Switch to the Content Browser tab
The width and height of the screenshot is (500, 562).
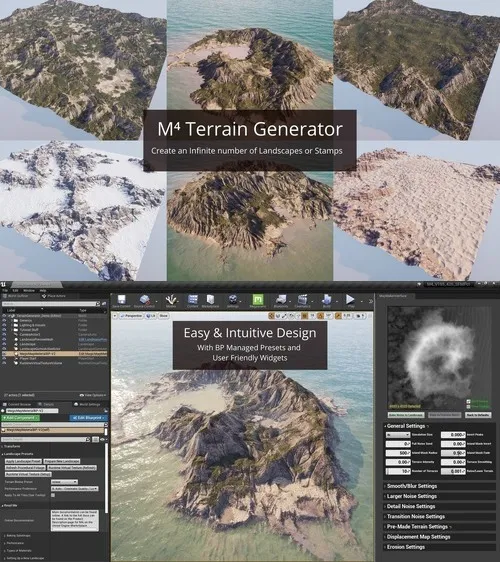pyautogui.click(x=17, y=404)
